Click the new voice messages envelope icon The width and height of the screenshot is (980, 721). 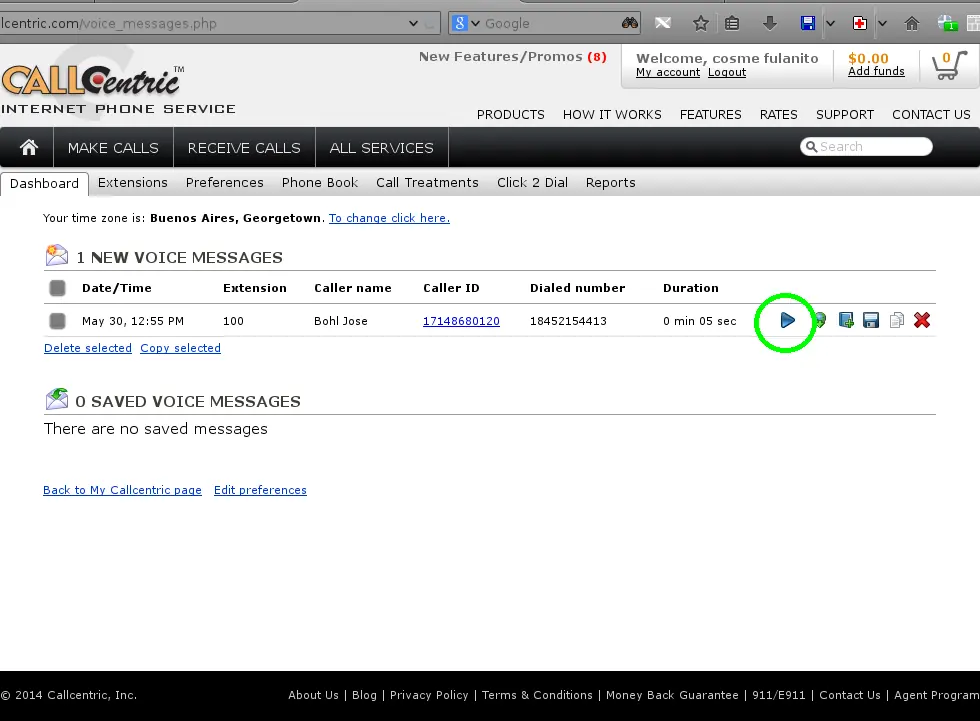coord(57,256)
